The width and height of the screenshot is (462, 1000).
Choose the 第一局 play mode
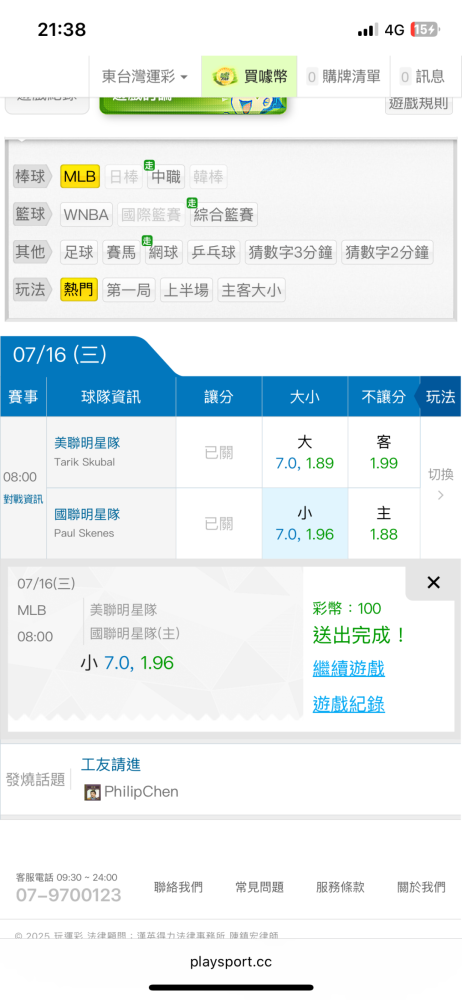[128, 290]
